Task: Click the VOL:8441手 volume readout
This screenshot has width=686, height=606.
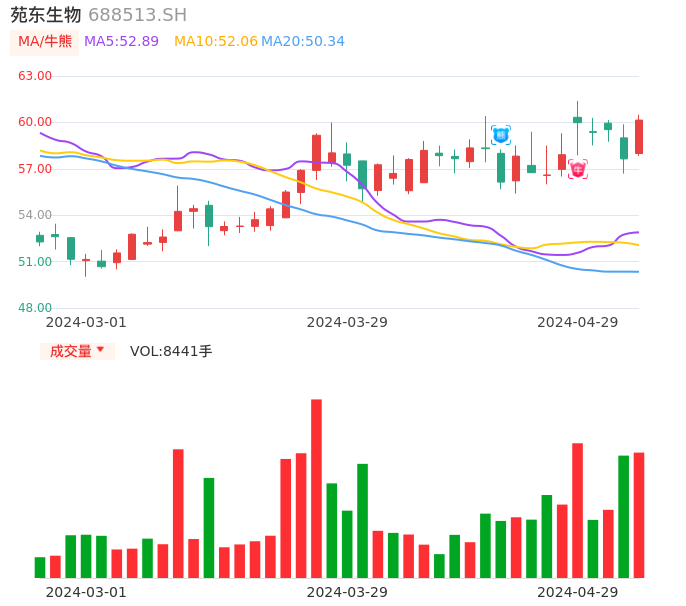Action: [171, 351]
